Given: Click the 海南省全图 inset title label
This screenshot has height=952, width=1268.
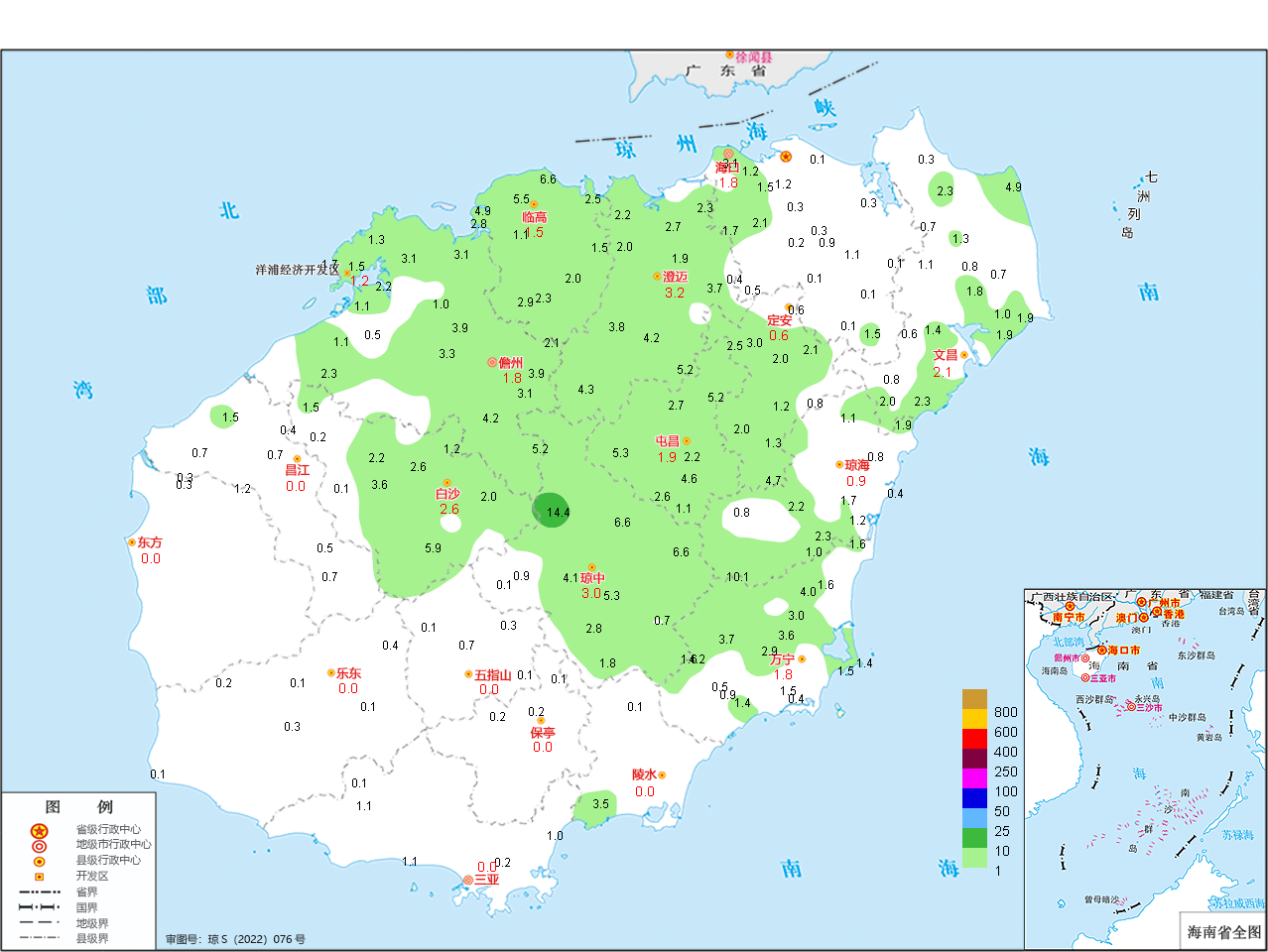Looking at the screenshot, I should (1223, 932).
